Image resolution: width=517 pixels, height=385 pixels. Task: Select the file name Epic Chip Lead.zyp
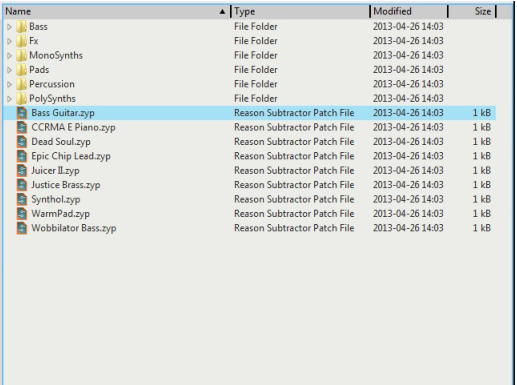coord(71,156)
